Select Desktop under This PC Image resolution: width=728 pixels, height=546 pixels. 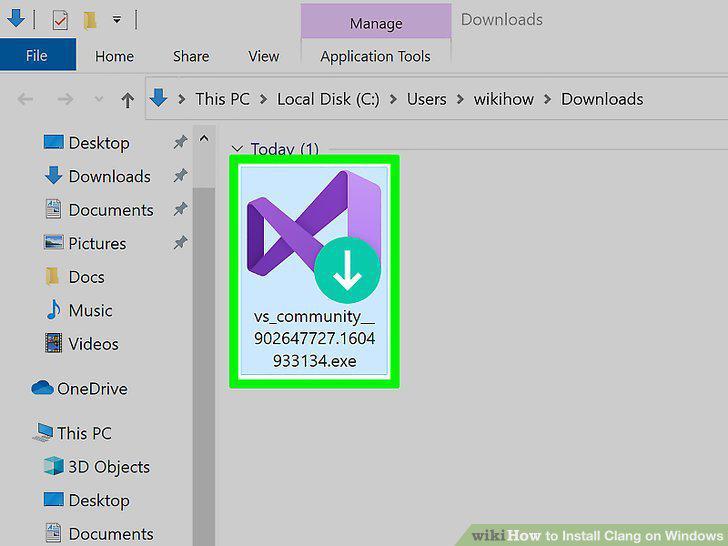point(86,500)
